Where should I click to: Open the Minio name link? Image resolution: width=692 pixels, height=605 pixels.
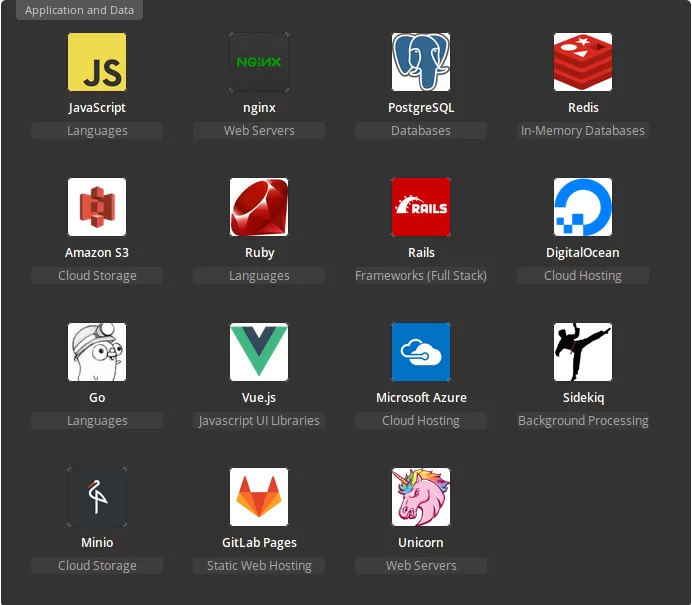(97, 542)
